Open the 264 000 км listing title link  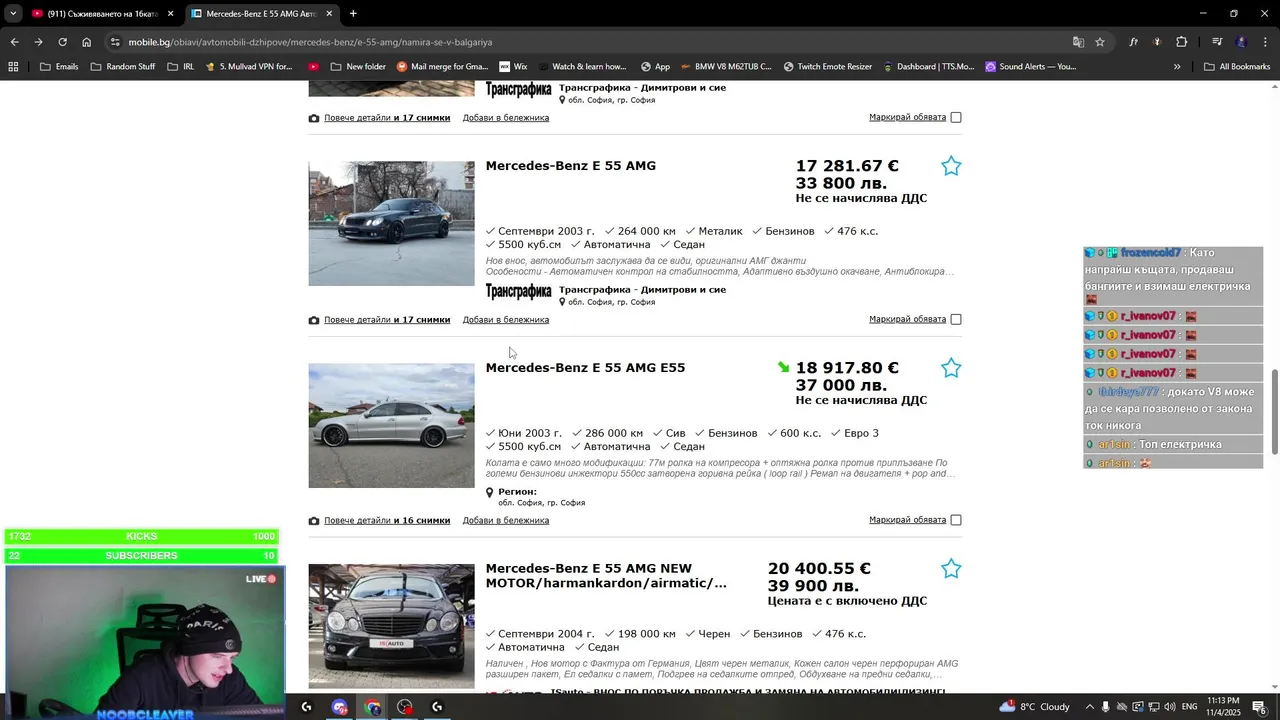pyautogui.click(x=571, y=166)
